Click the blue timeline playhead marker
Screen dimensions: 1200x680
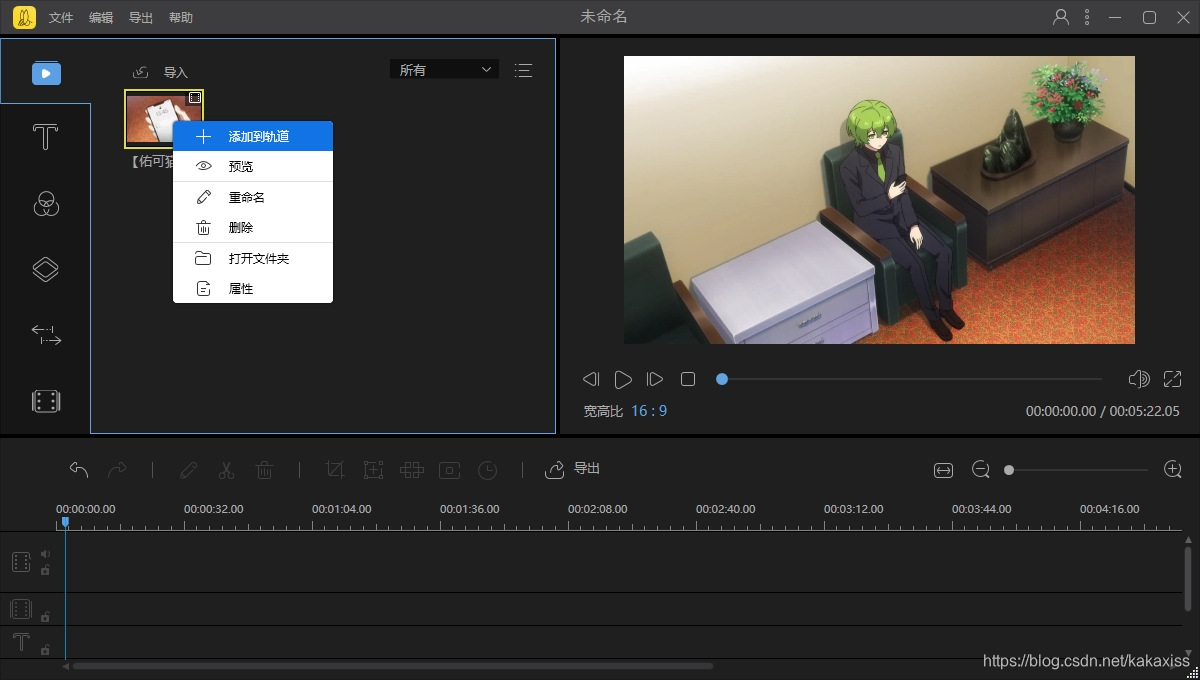click(x=65, y=522)
